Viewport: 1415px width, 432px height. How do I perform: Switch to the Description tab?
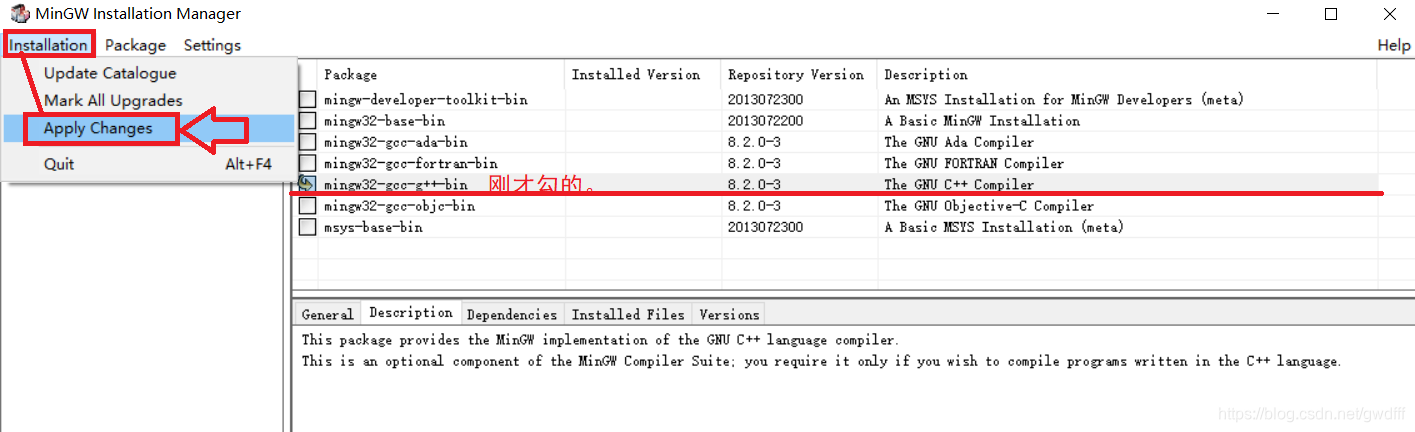(410, 313)
